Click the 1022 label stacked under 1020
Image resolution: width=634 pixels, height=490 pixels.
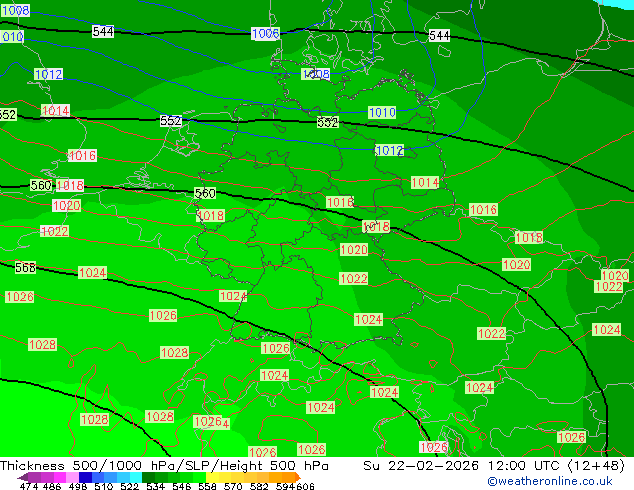point(609,287)
